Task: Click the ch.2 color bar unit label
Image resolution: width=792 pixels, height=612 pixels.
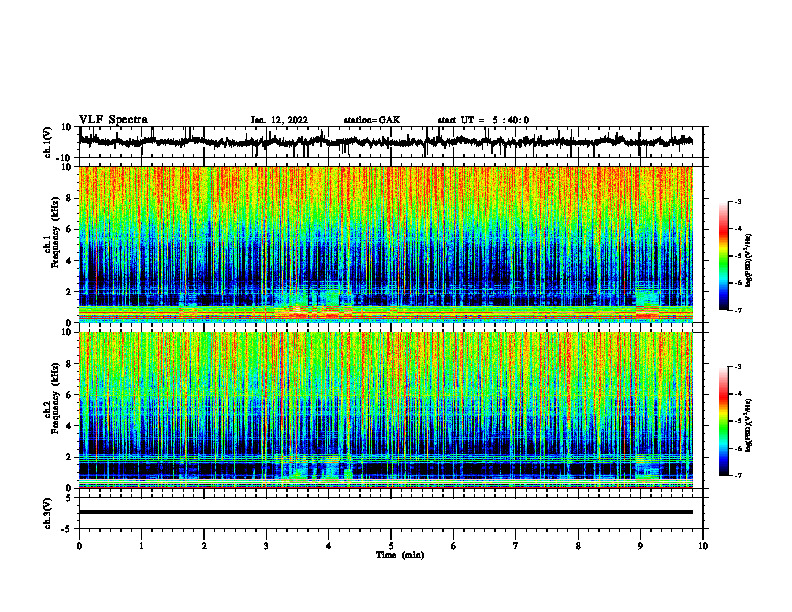Action: coord(749,425)
